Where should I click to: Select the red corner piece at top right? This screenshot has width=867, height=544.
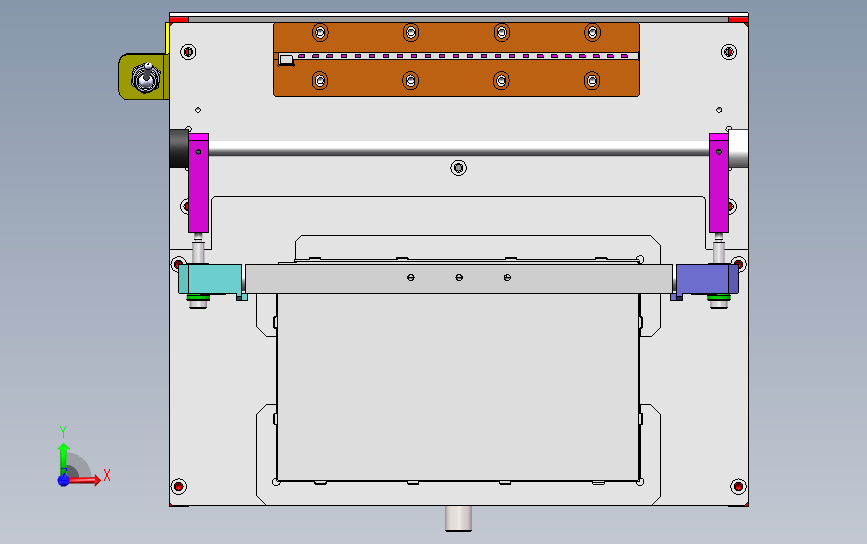click(738, 20)
